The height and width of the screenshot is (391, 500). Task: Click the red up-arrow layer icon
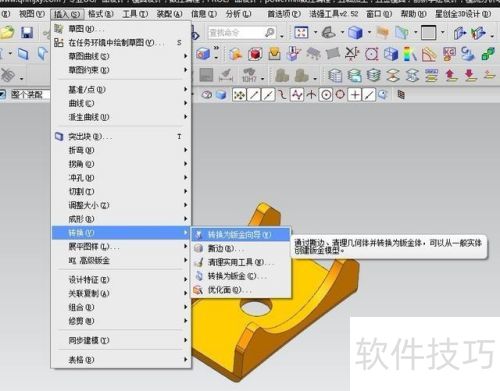[x=451, y=75]
